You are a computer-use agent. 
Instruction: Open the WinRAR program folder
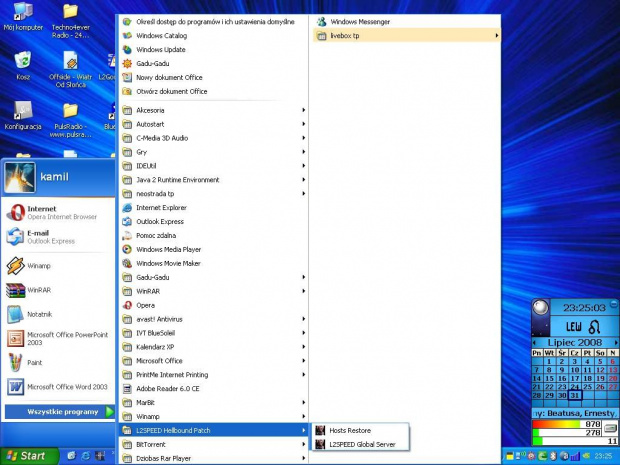214,291
